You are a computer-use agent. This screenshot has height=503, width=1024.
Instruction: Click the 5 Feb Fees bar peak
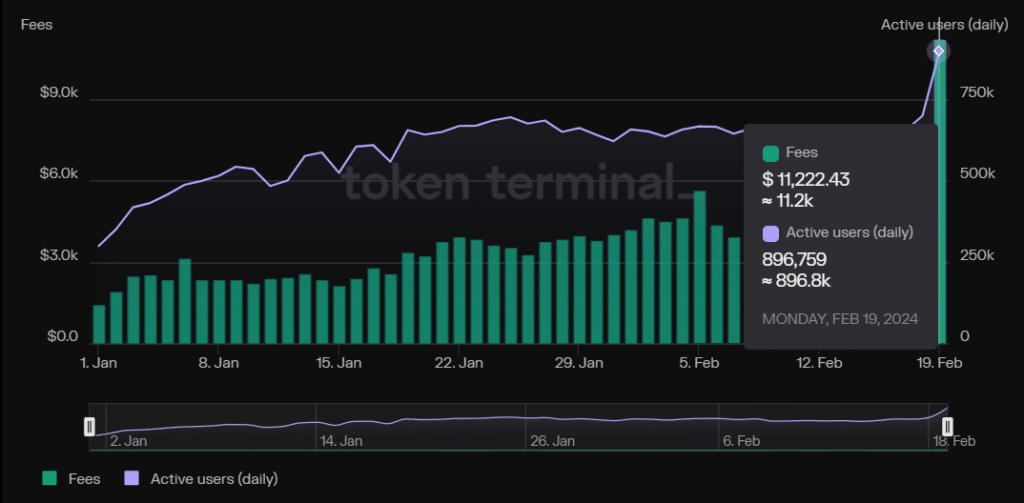coord(699,267)
